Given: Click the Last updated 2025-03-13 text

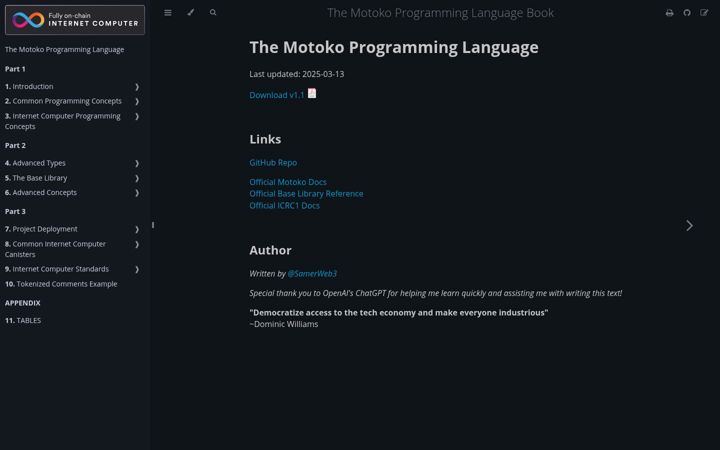Looking at the screenshot, I should [x=297, y=74].
